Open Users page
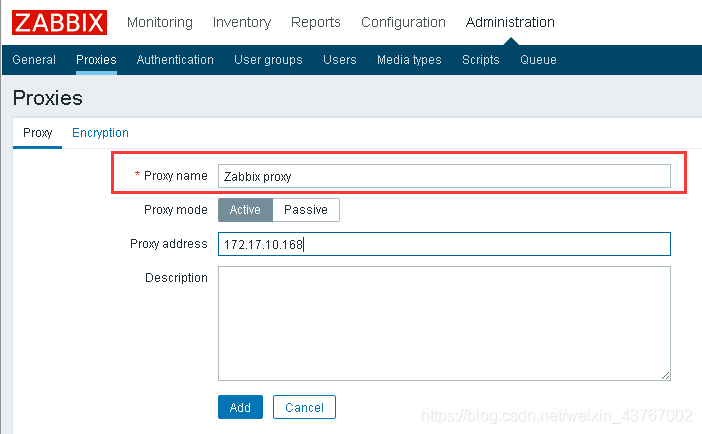Viewport: 702px width, 434px height. [340, 60]
